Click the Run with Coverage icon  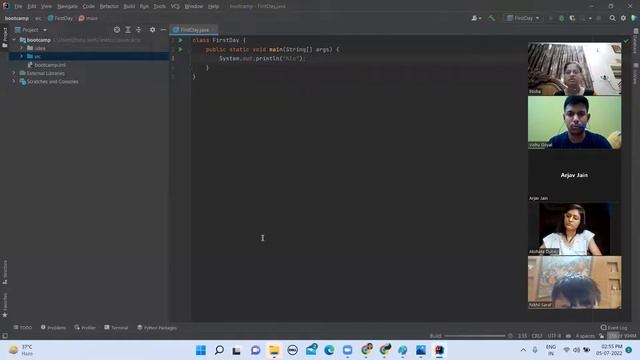[572, 18]
